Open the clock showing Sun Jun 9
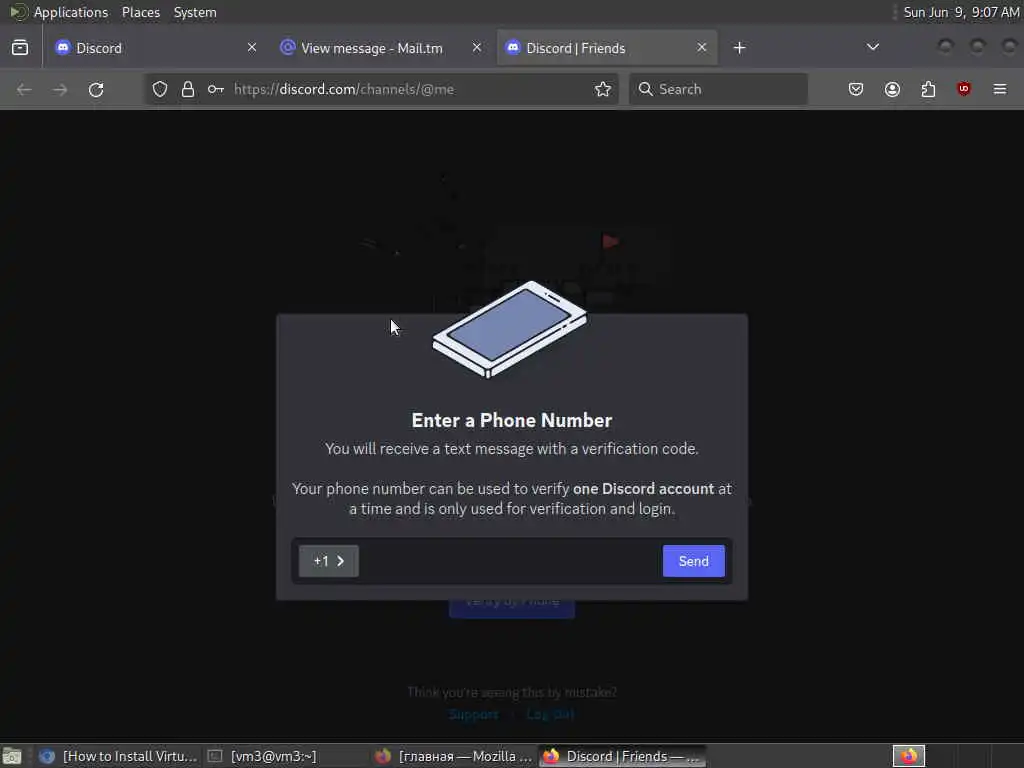The height and width of the screenshot is (768, 1024). click(961, 12)
